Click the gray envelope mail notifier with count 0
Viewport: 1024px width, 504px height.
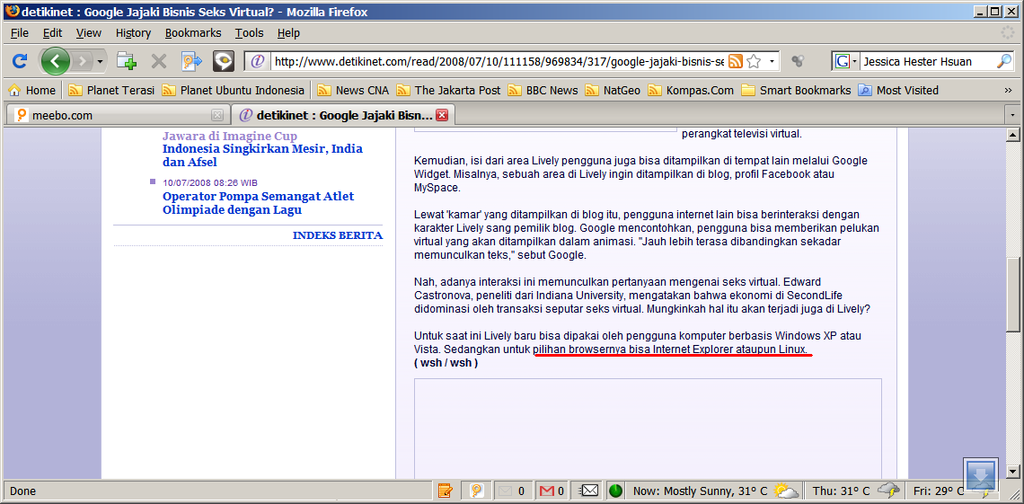point(511,490)
